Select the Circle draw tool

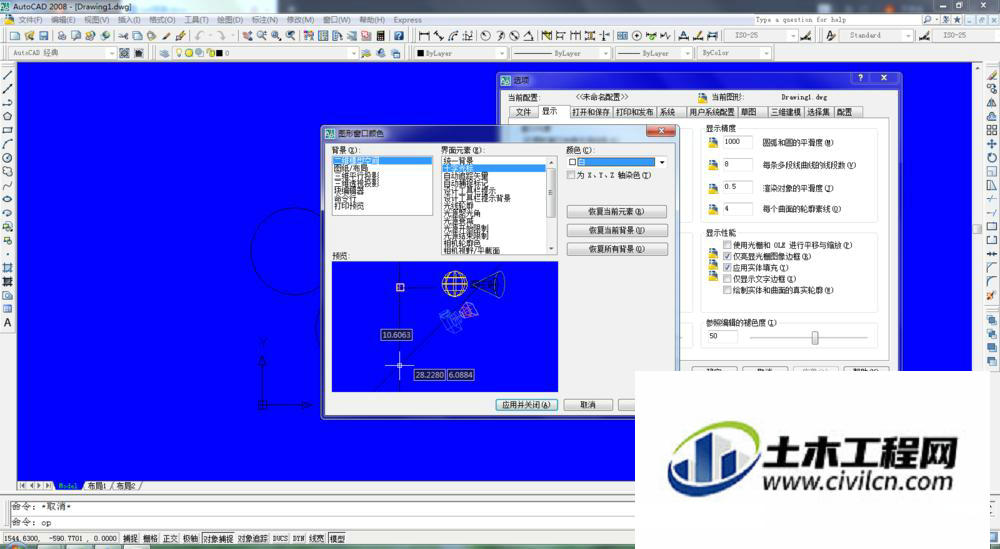(x=8, y=157)
